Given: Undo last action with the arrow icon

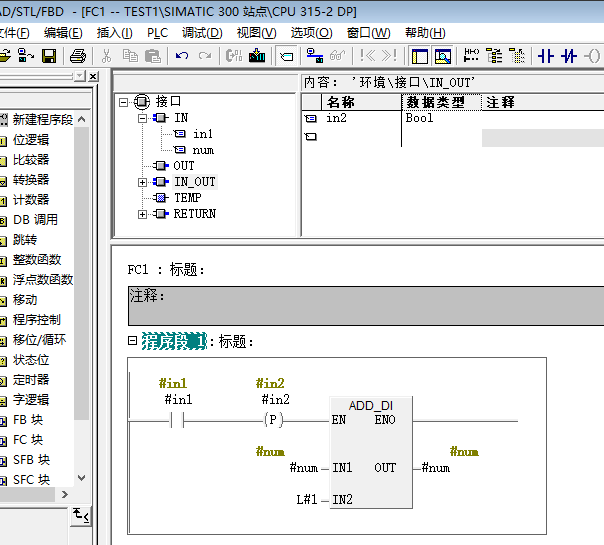Looking at the screenshot, I should click(182, 56).
